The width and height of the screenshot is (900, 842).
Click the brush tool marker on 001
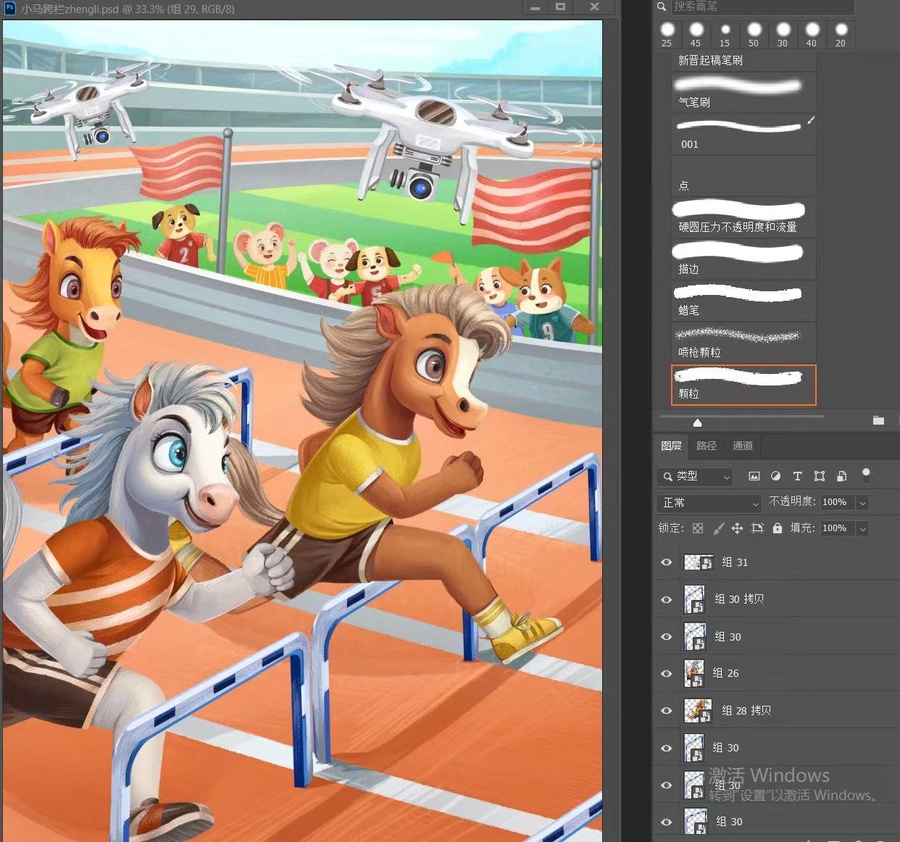pyautogui.click(x=810, y=121)
